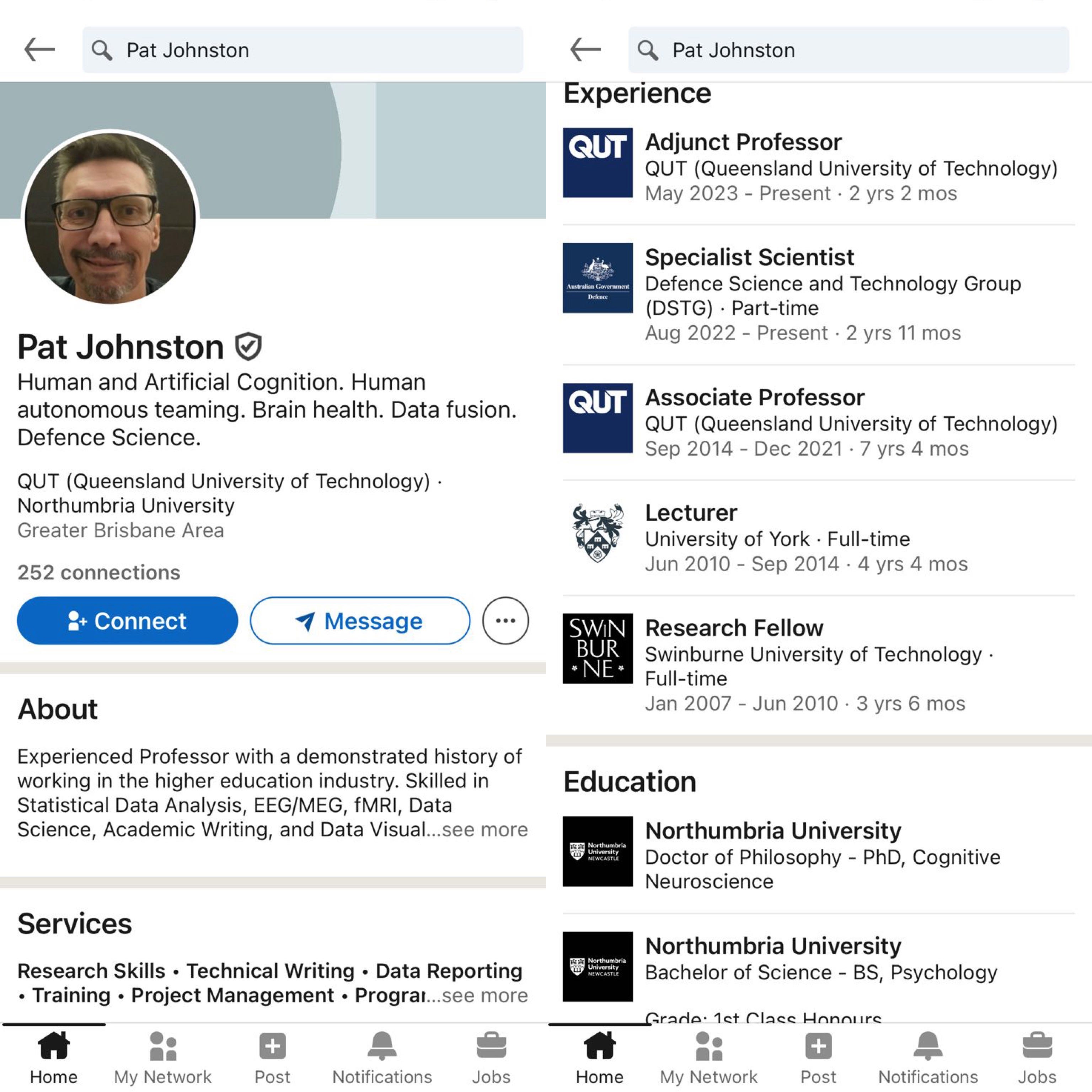Tap University of York · Full-time text

tap(777, 539)
